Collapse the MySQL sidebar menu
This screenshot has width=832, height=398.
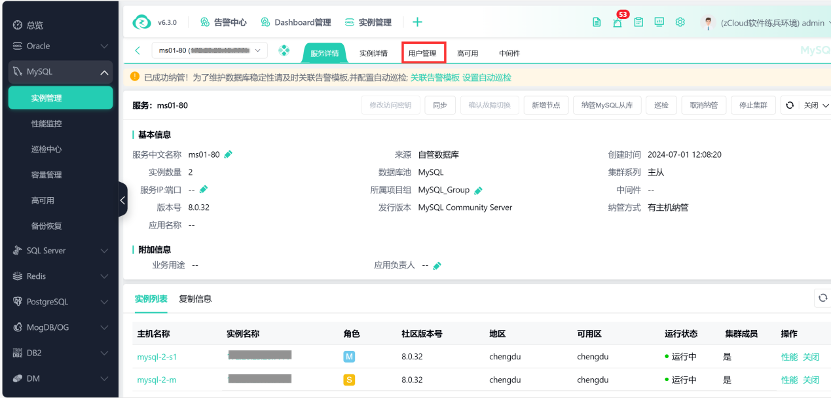(x=105, y=72)
